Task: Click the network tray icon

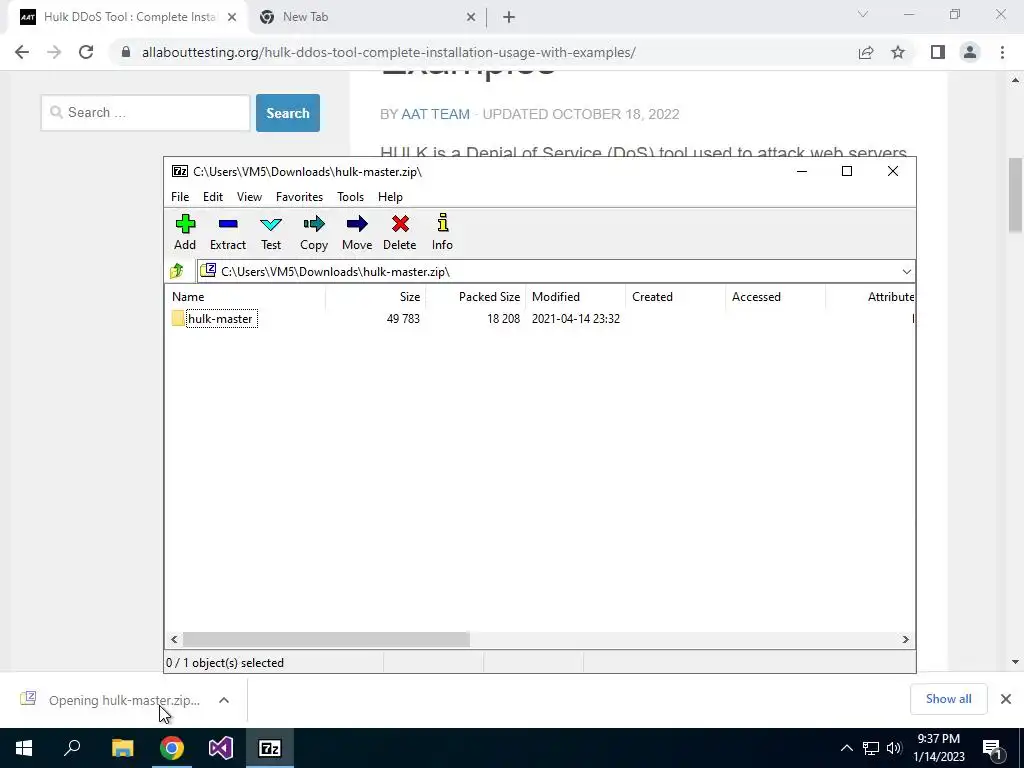Action: click(871, 748)
